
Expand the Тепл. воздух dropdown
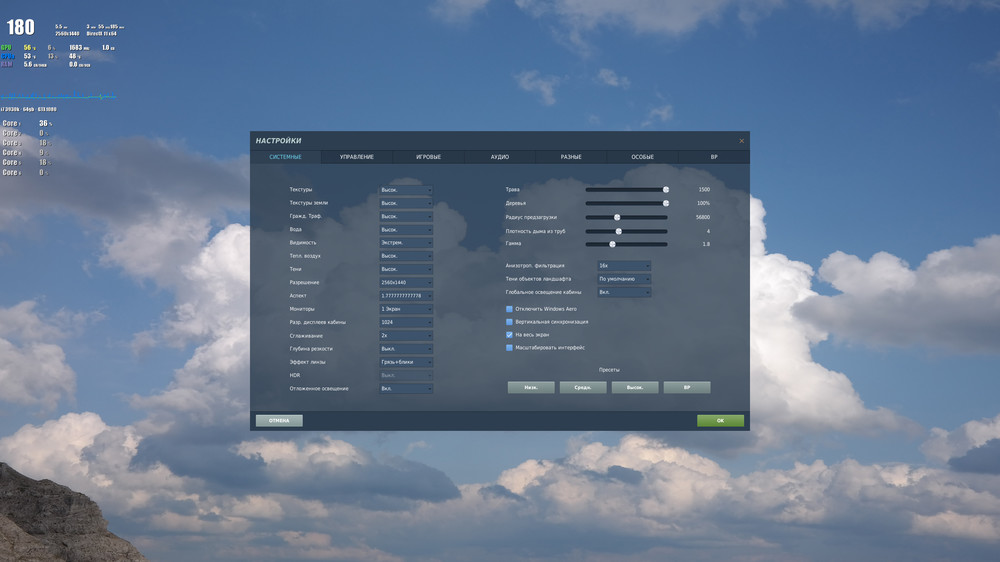point(406,256)
